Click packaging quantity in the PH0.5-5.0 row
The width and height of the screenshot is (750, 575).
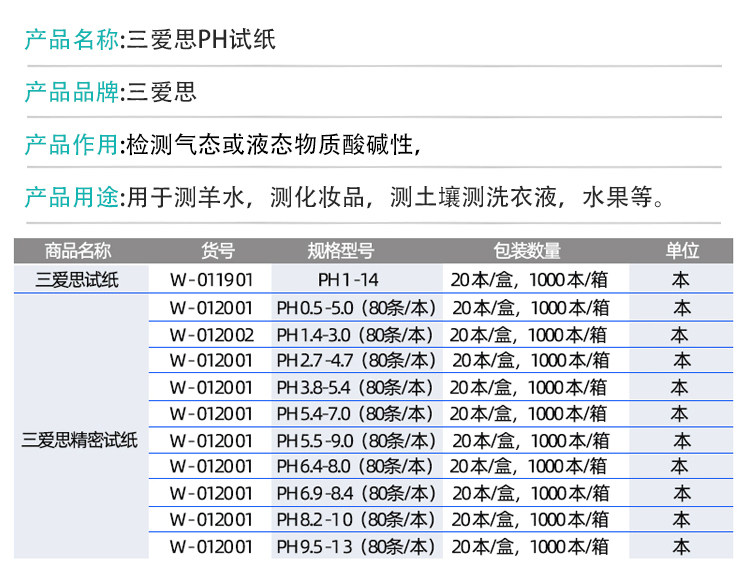[531, 308]
